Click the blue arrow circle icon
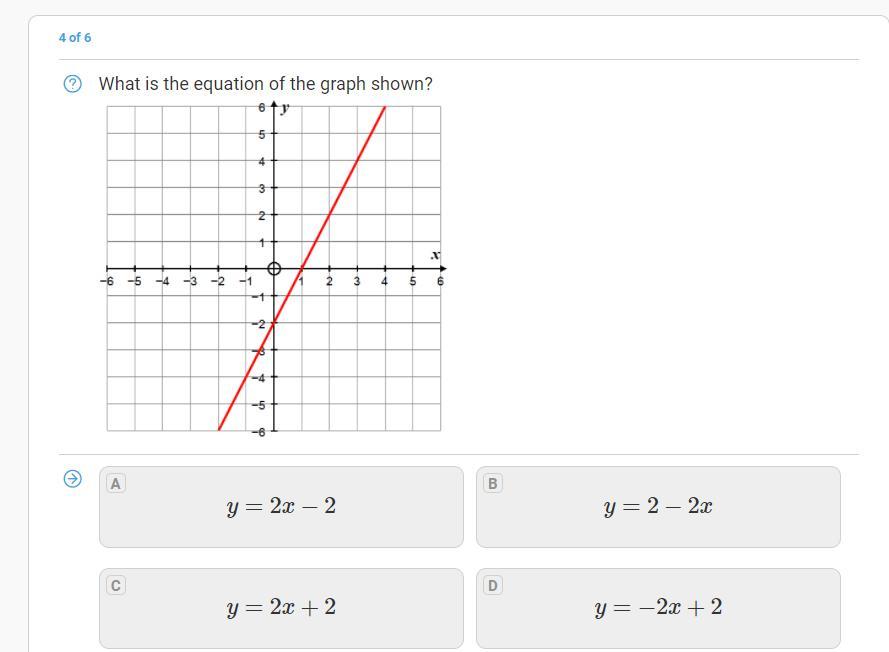Screen dimensions: 889x652 point(73,479)
